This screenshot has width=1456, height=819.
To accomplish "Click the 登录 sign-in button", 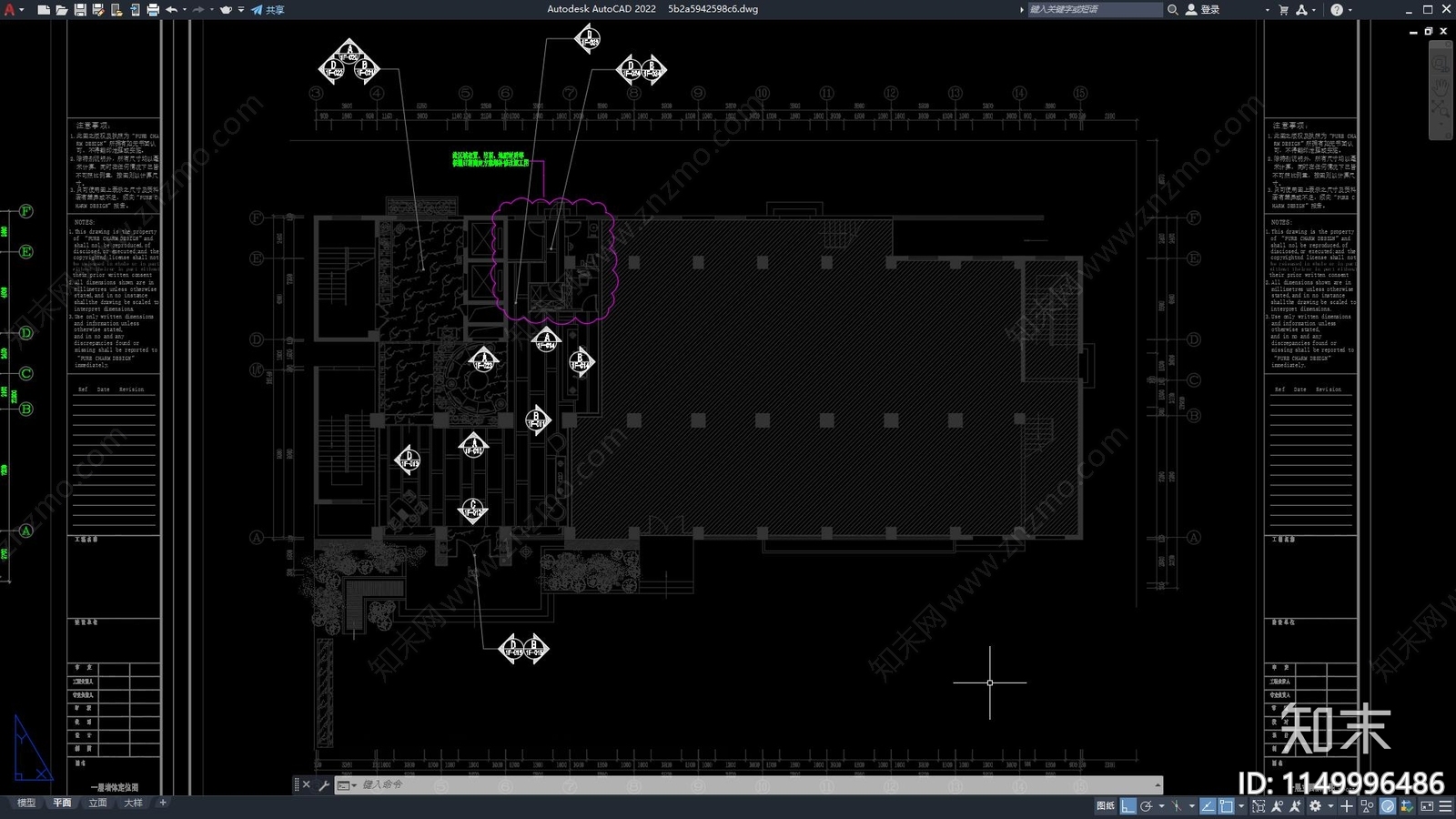I will click(x=1202, y=9).
